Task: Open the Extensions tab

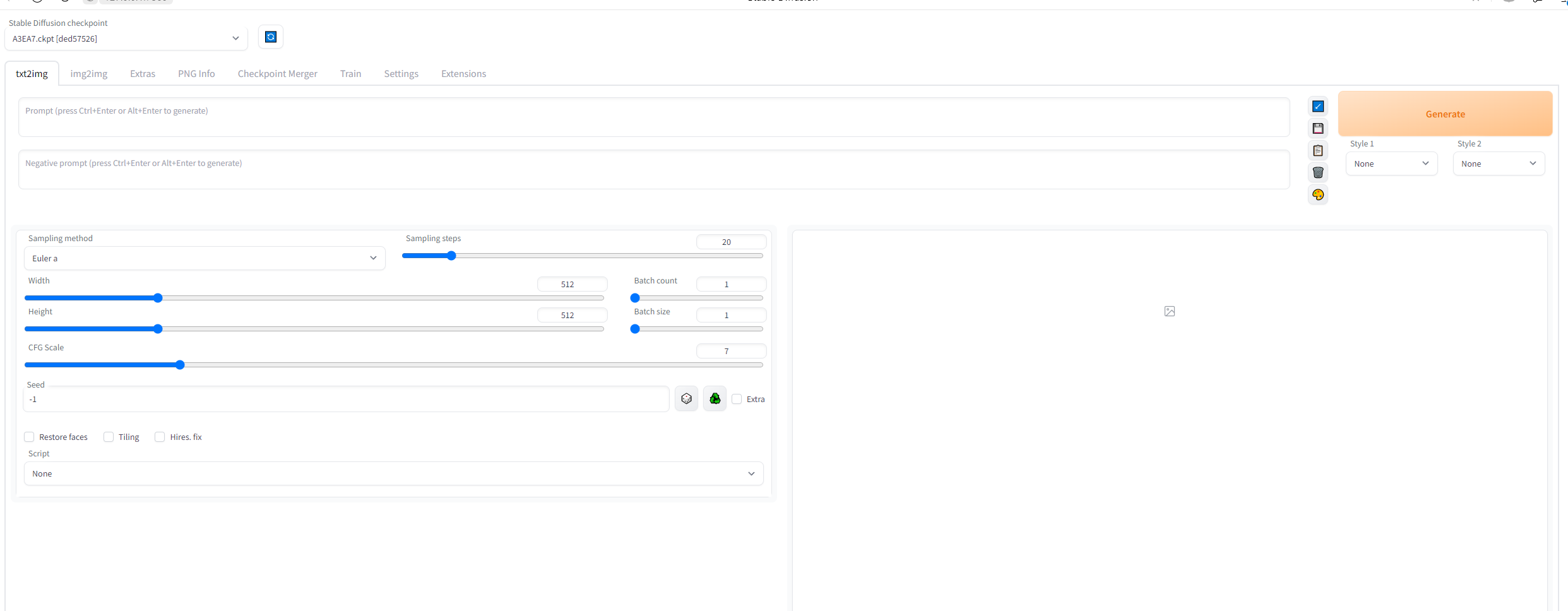Action: (x=463, y=74)
